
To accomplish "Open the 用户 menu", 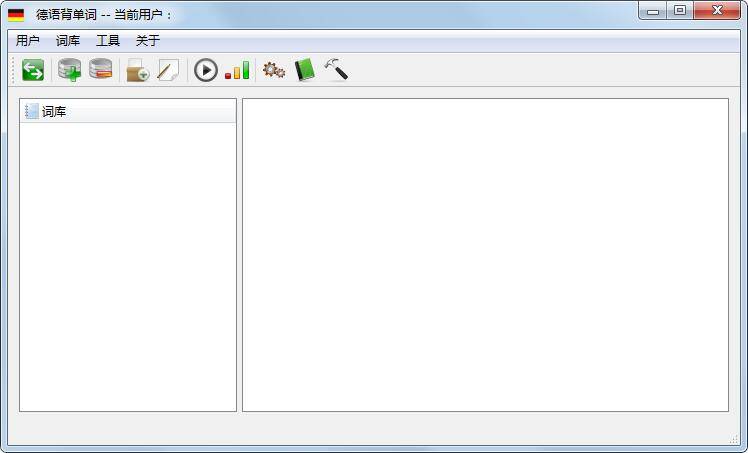I will [28, 41].
